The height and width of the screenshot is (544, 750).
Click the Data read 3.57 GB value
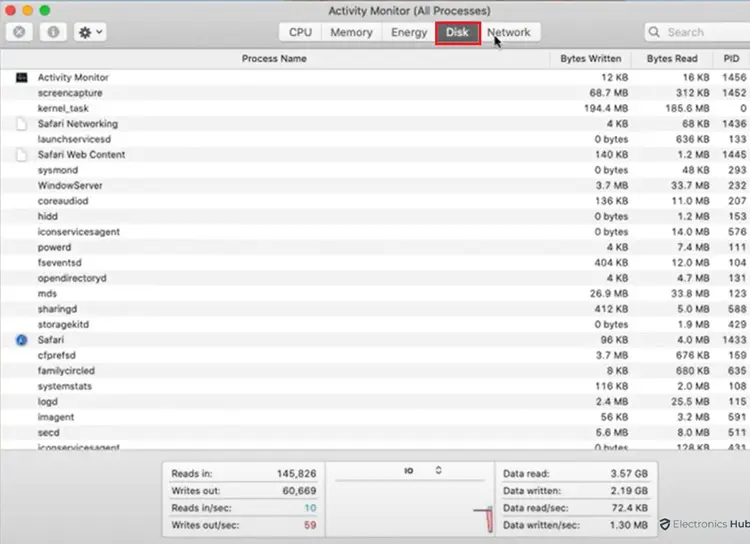coord(629,474)
